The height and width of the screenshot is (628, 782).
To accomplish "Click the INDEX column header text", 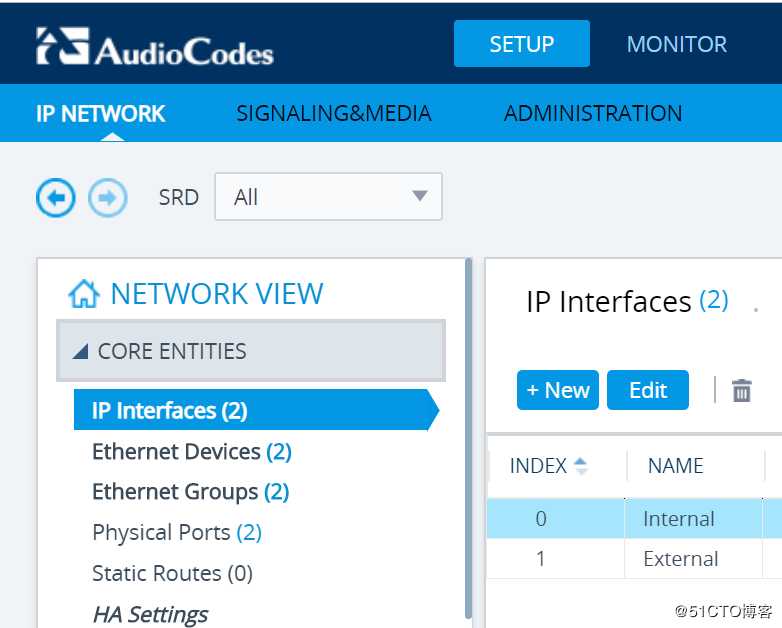I will pos(538,466).
